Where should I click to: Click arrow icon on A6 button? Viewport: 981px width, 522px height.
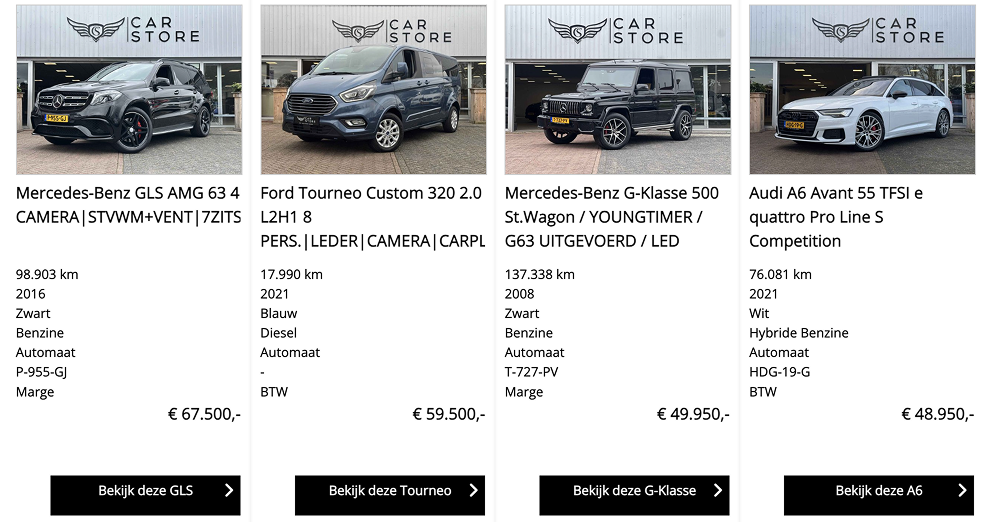click(962, 490)
